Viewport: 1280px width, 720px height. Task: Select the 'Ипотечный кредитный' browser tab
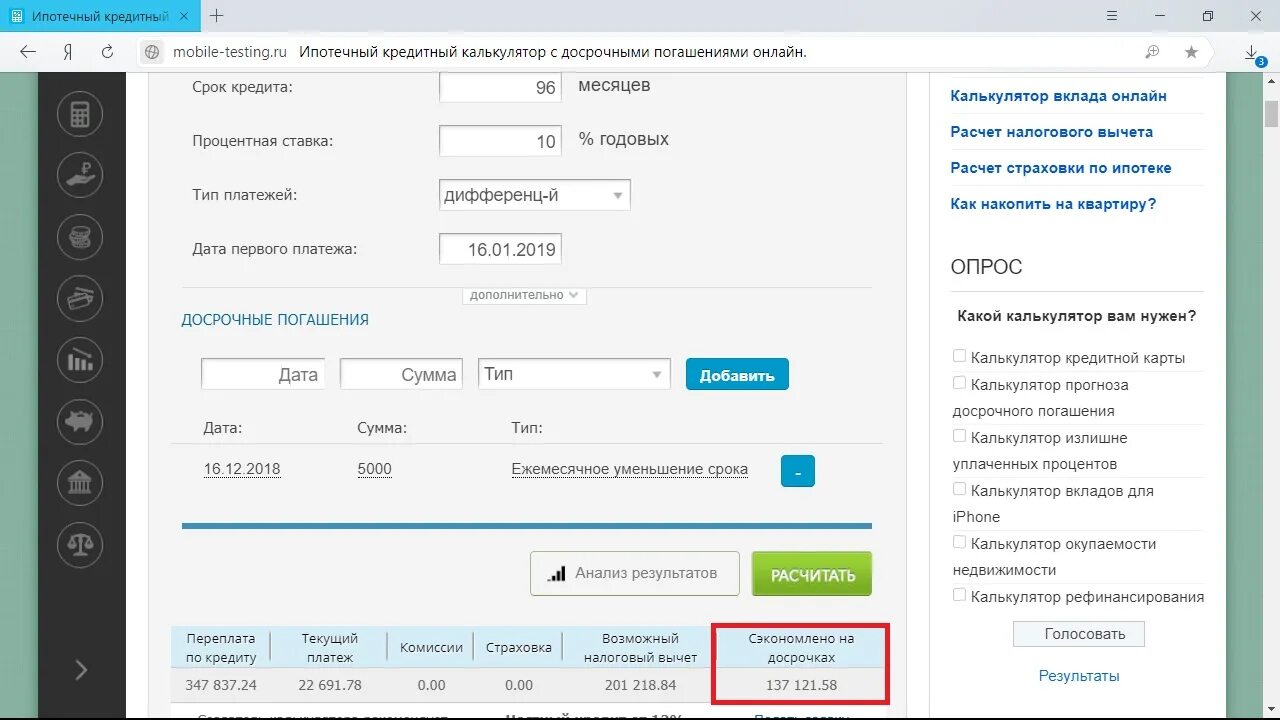pyautogui.click(x=100, y=16)
